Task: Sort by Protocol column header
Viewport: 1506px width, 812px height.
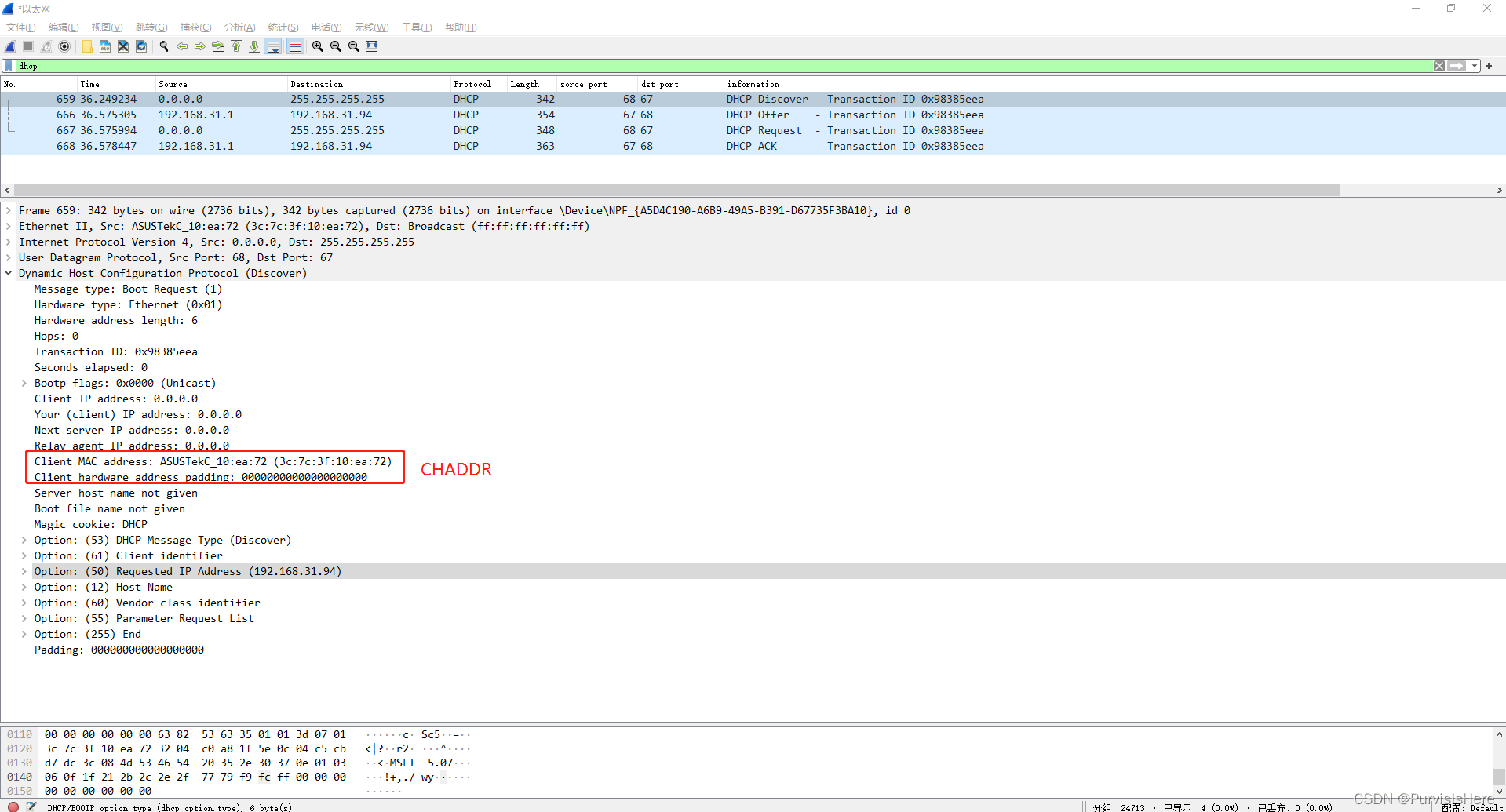Action: coord(479,84)
